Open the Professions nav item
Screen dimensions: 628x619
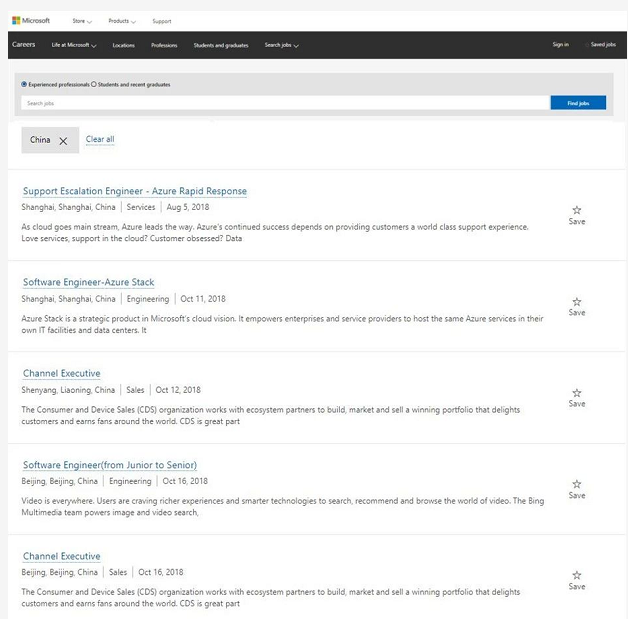pos(164,45)
